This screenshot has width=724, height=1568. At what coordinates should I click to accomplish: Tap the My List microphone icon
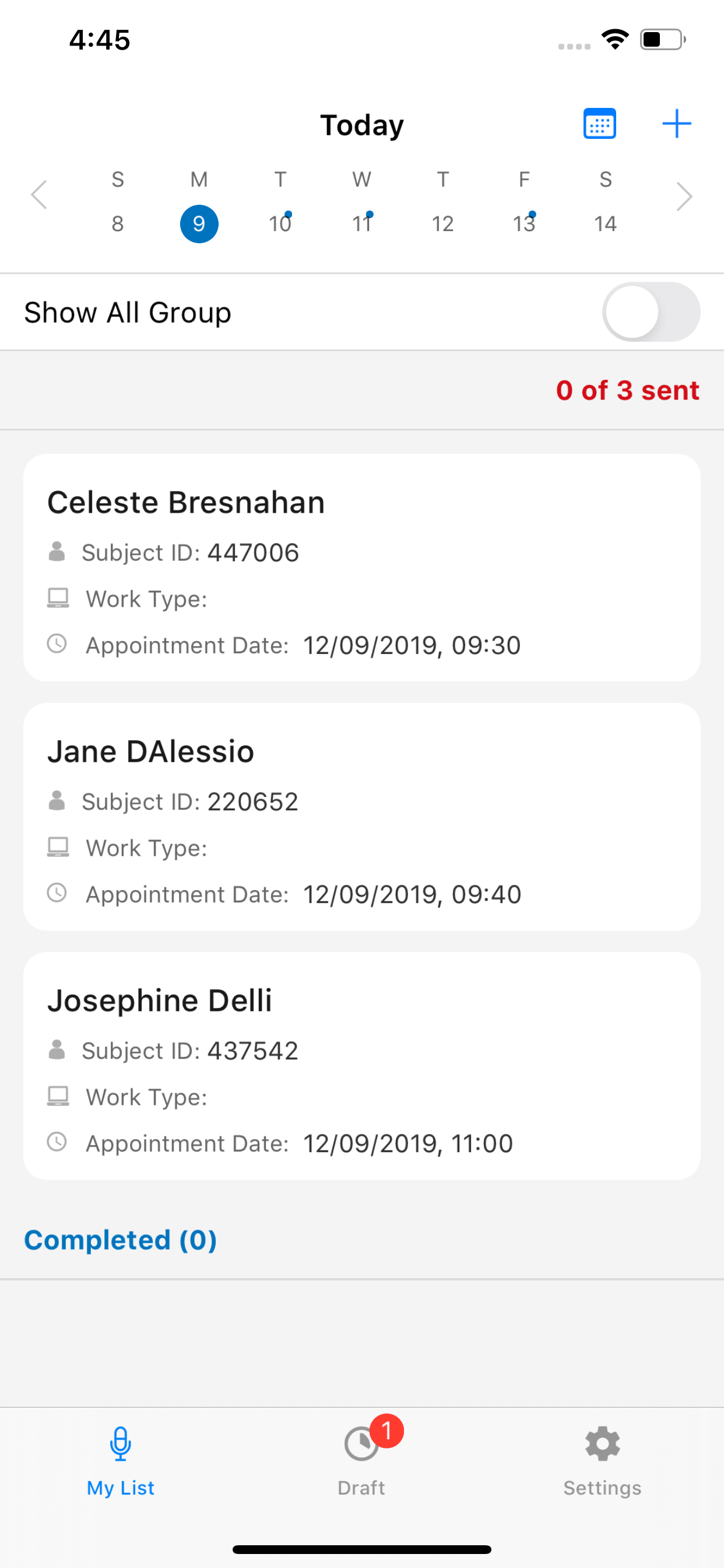121,1444
